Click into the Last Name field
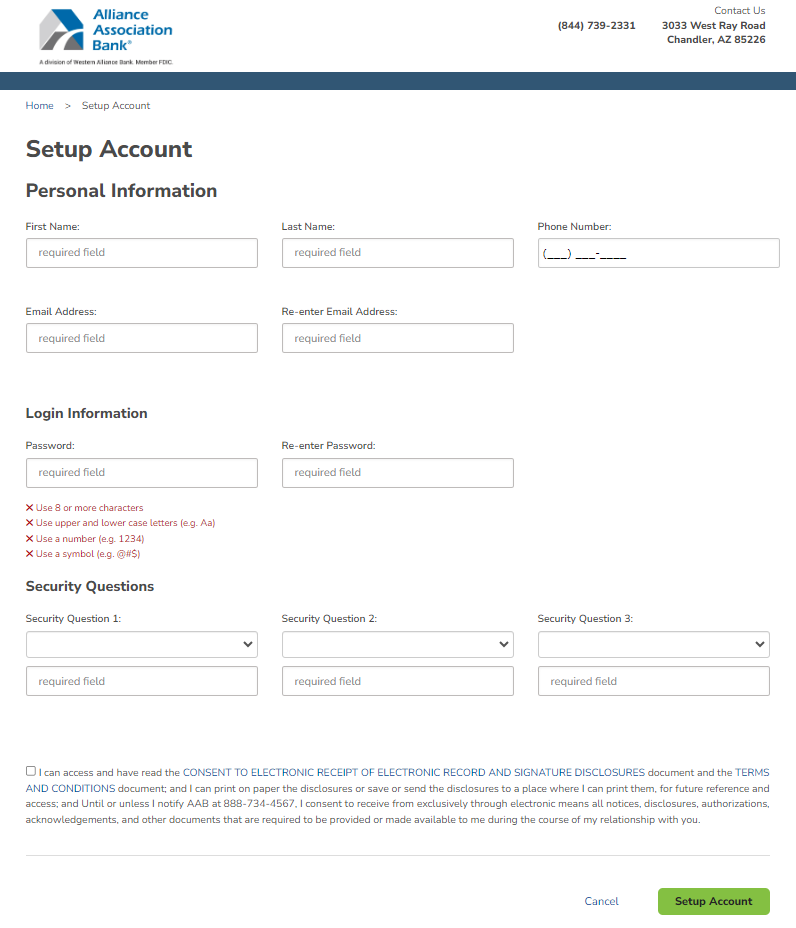Viewport: 796px width, 928px height. tap(397, 253)
